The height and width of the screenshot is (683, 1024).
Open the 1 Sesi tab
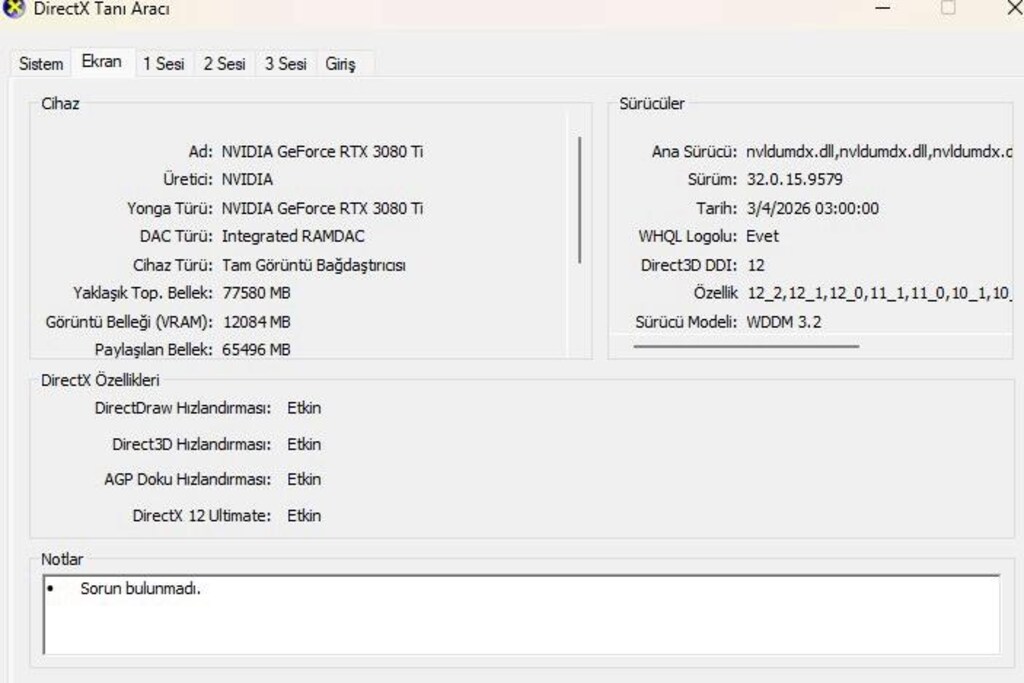[164, 64]
